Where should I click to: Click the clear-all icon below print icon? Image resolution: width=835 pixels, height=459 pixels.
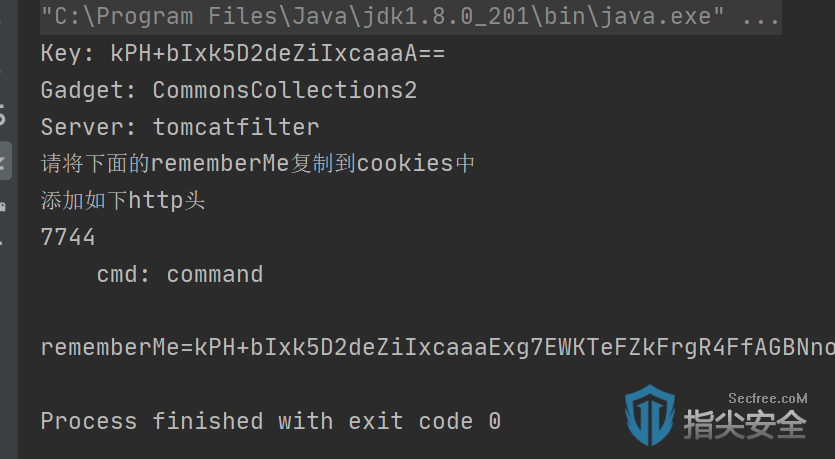tap(2, 242)
